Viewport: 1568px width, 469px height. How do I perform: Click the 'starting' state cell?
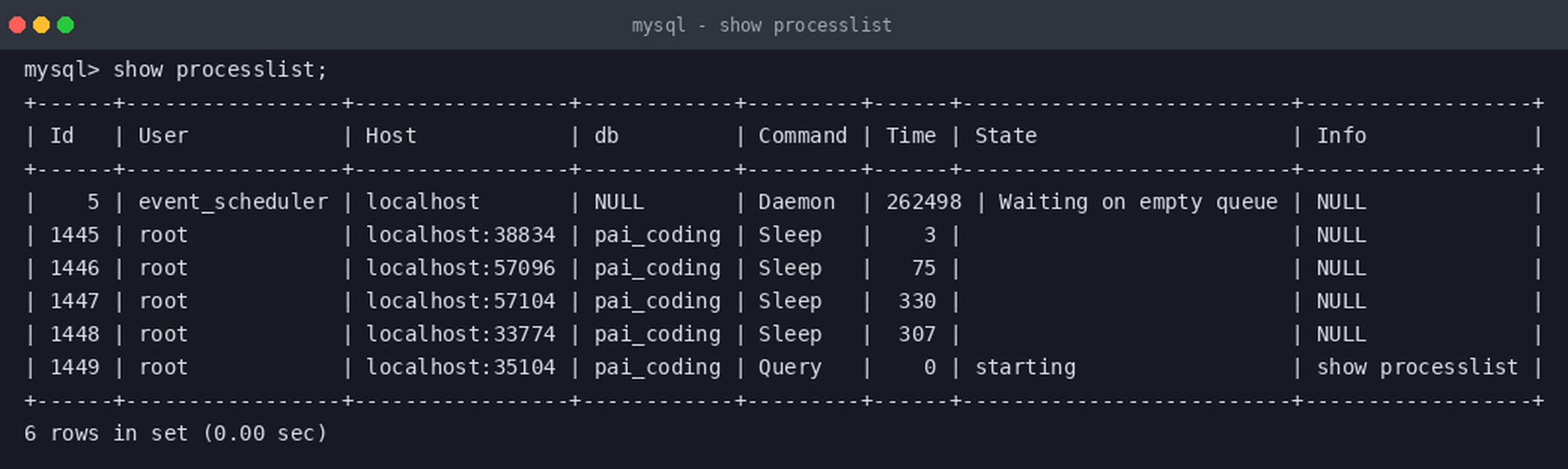[x=1026, y=368]
